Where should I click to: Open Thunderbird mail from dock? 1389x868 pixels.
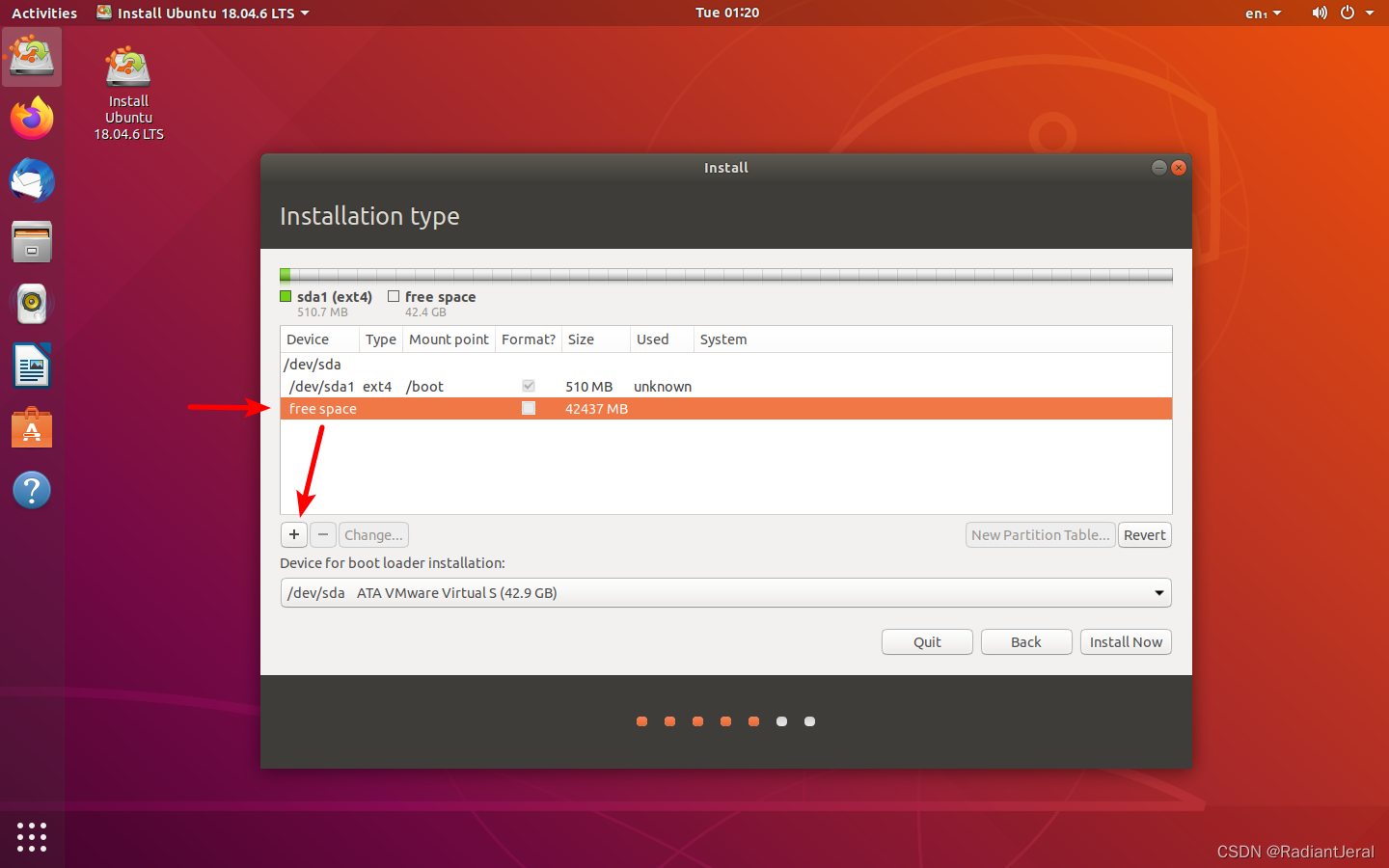(32, 180)
